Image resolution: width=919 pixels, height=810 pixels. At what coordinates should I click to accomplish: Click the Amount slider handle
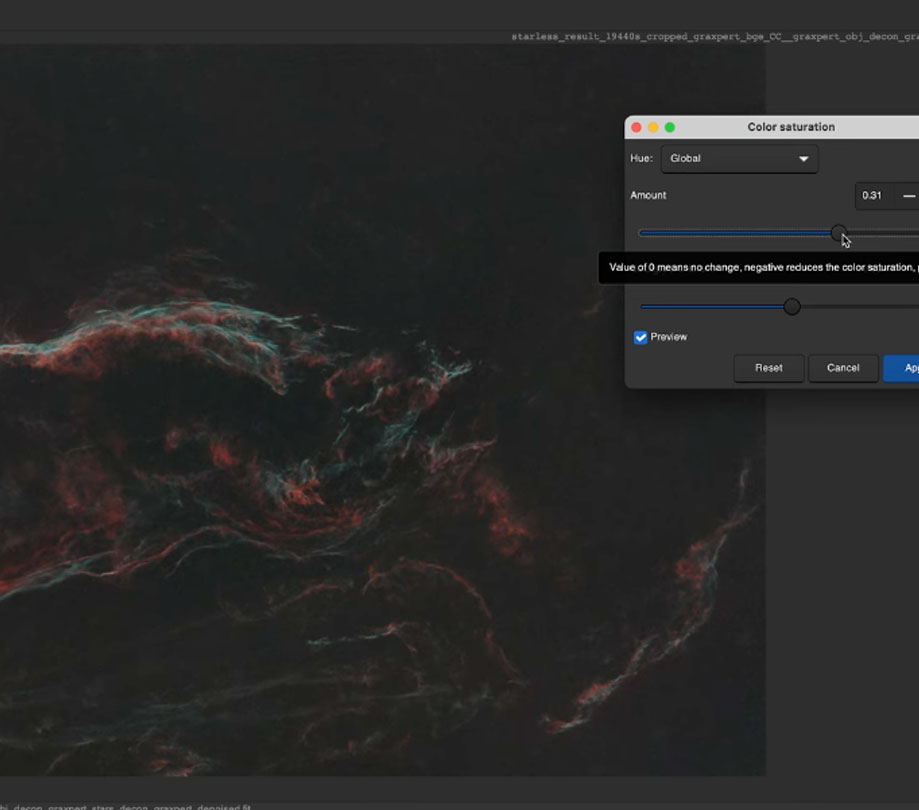839,233
